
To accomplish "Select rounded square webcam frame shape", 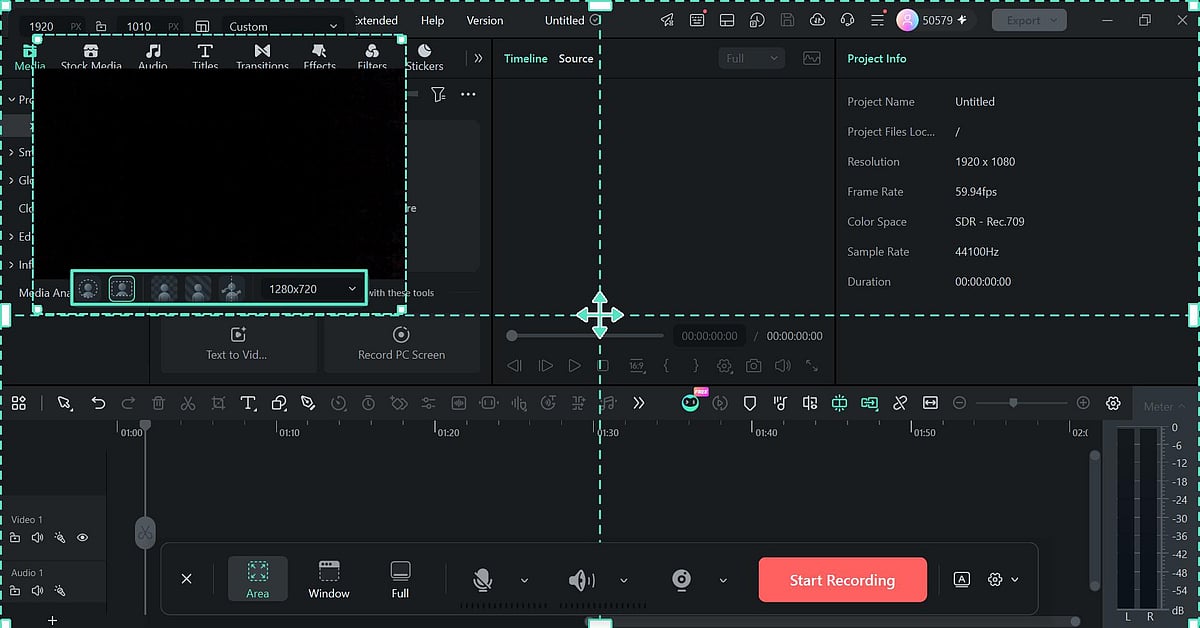I will coord(121,289).
